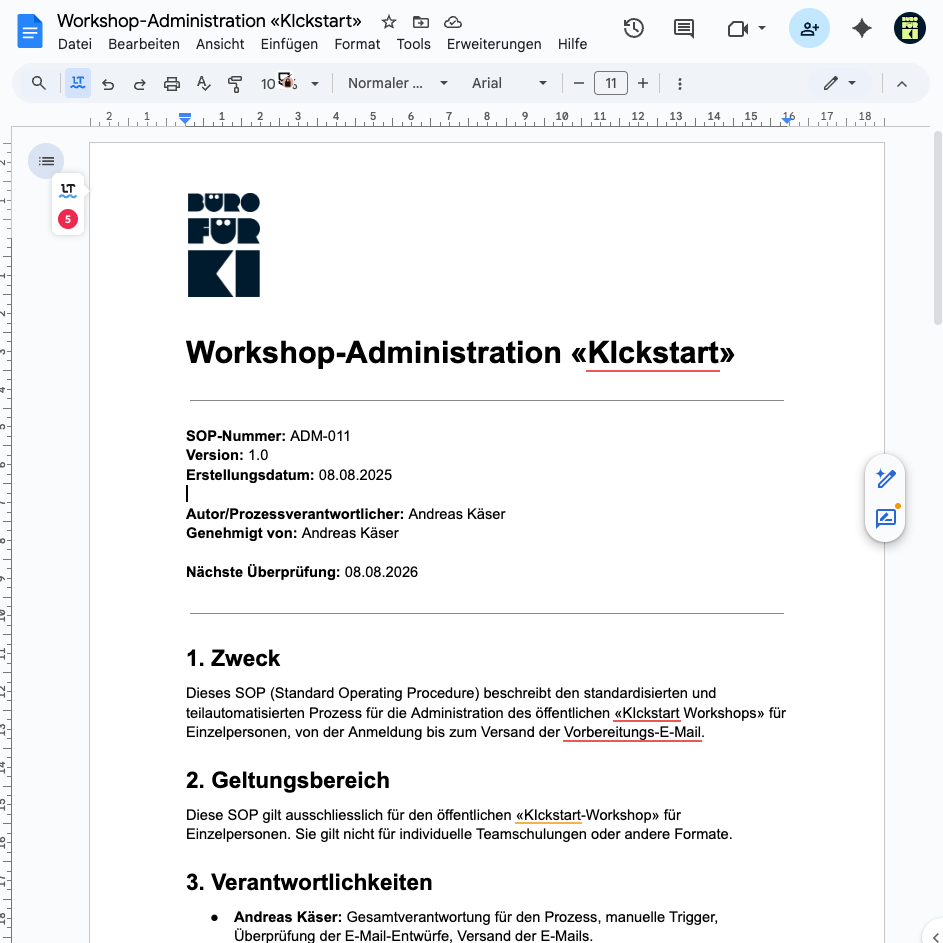Click the 'Help me write' magic pencil icon
The height and width of the screenshot is (943, 943).
(885, 479)
